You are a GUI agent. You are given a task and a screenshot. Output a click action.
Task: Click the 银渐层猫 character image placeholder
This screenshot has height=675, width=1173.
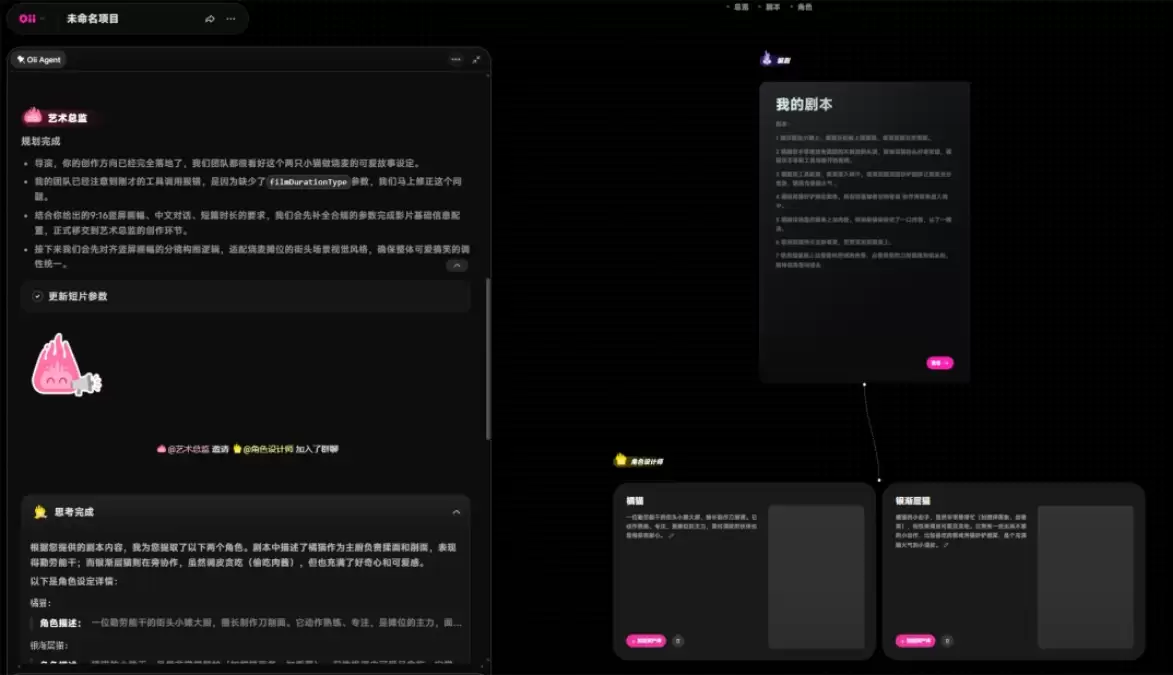coord(1085,577)
